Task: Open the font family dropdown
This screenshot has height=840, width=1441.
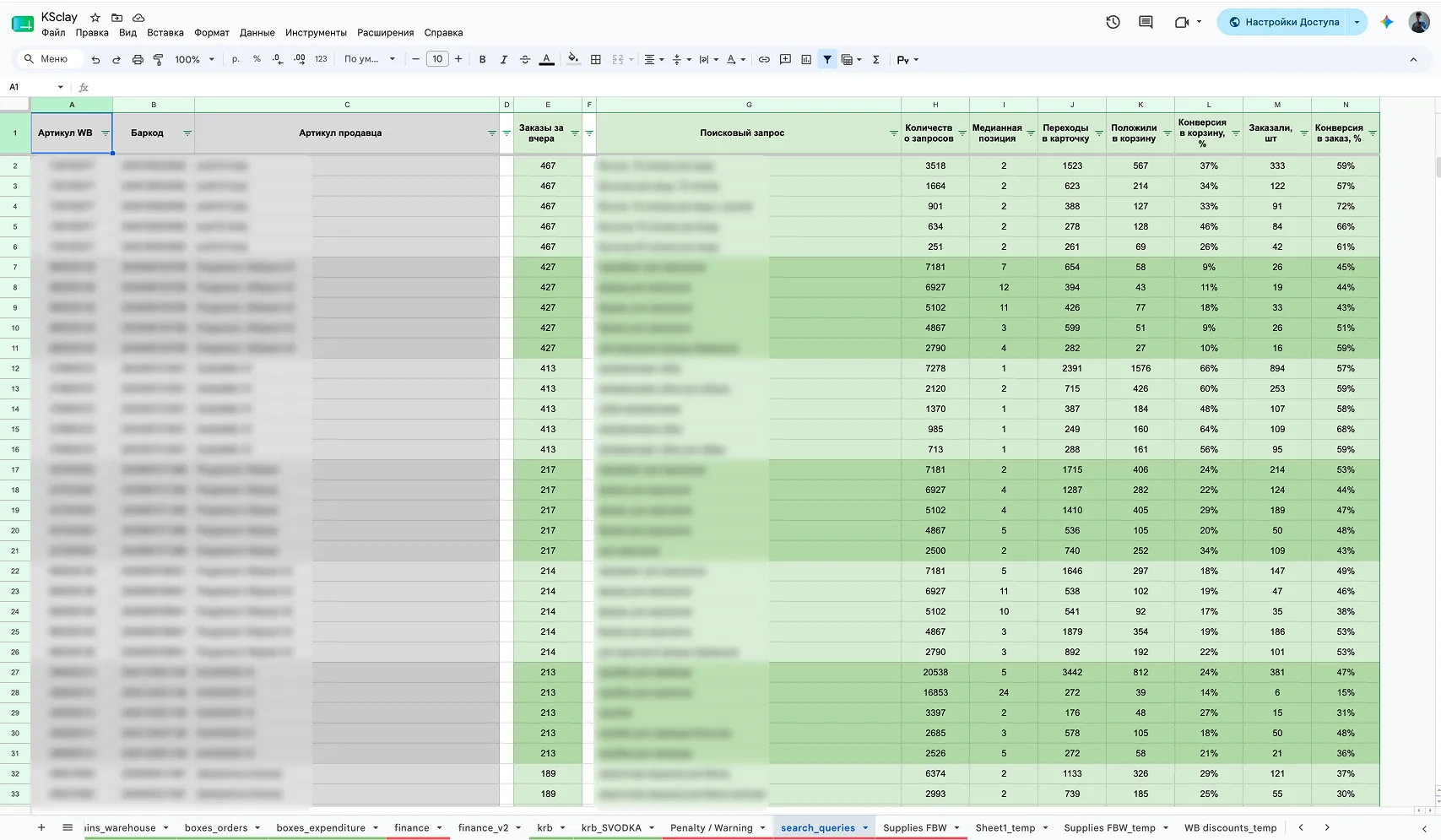Action: point(370,59)
